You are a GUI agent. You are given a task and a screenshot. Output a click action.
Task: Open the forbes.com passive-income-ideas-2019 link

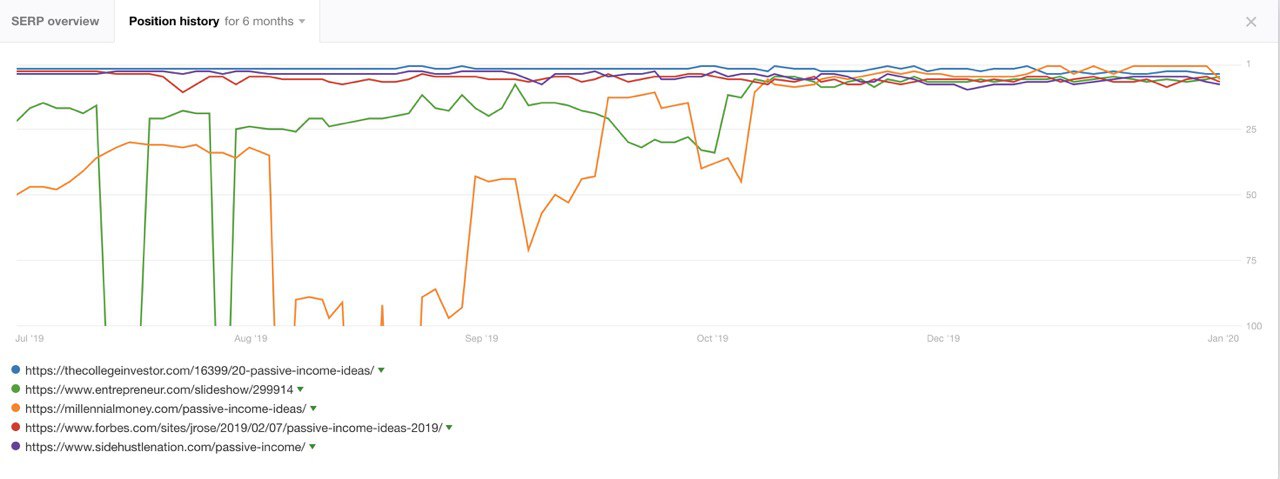[x=233, y=427]
